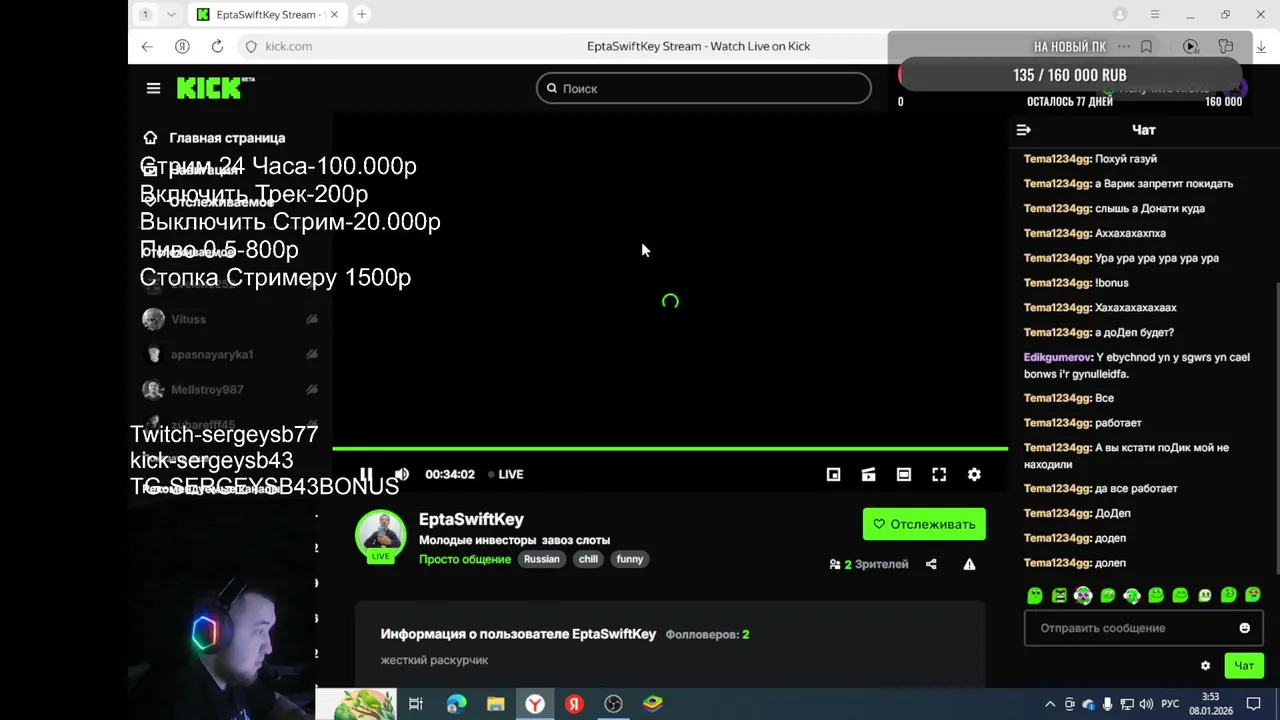Select the funny stream tag
Screen dimensions: 1280x720
[630, 559]
